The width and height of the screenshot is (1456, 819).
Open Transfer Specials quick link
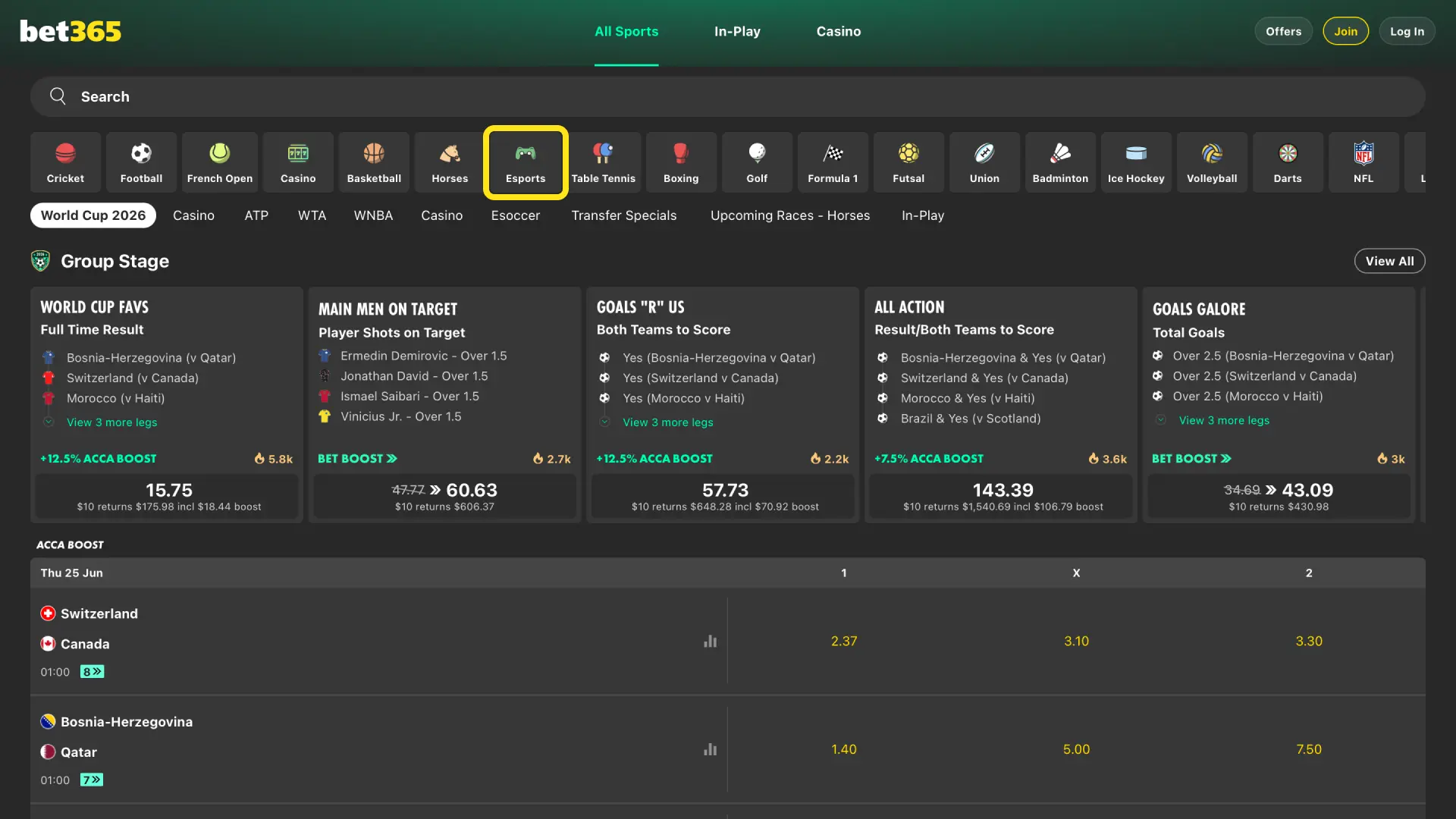click(624, 215)
